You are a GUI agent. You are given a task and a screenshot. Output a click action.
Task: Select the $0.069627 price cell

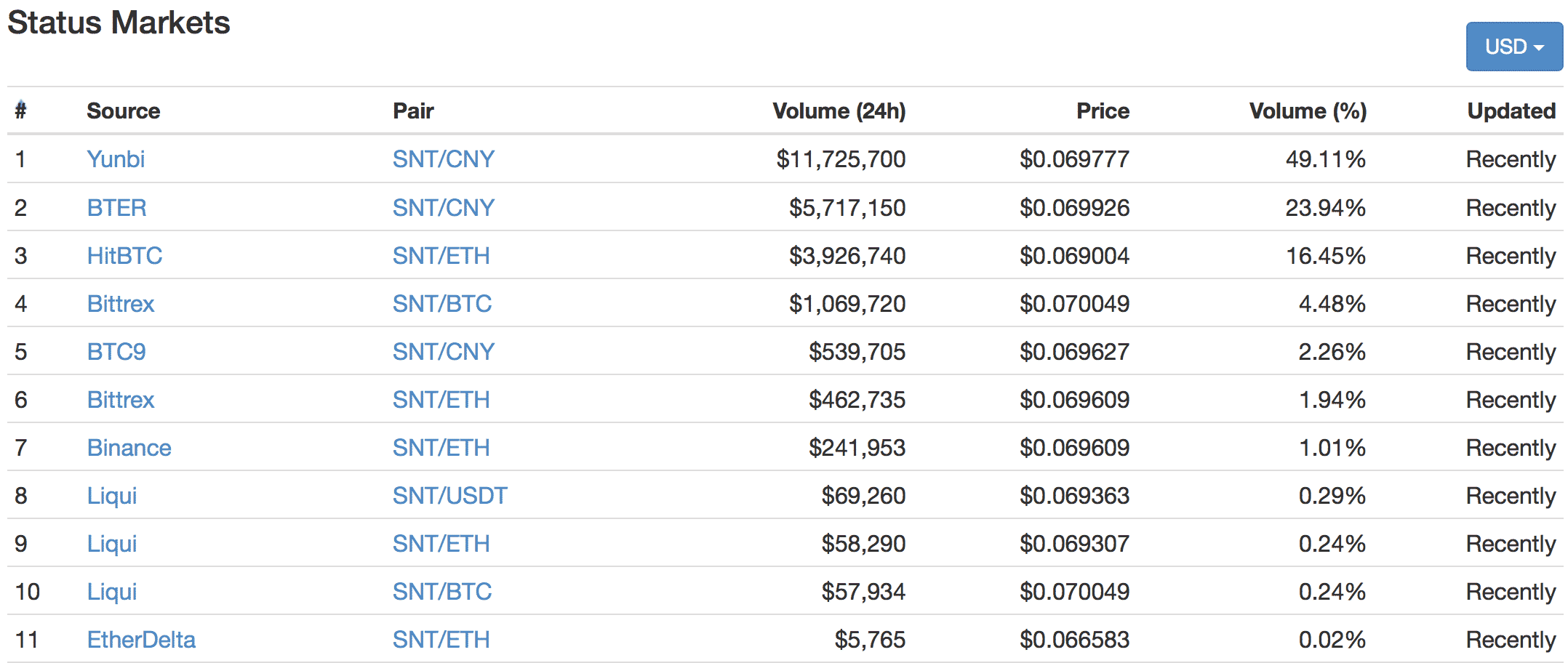pos(1074,351)
